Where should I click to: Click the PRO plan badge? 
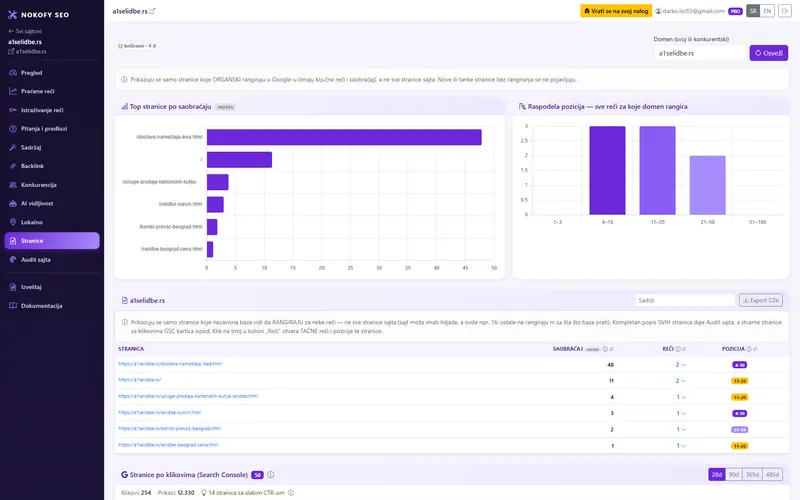coord(735,11)
